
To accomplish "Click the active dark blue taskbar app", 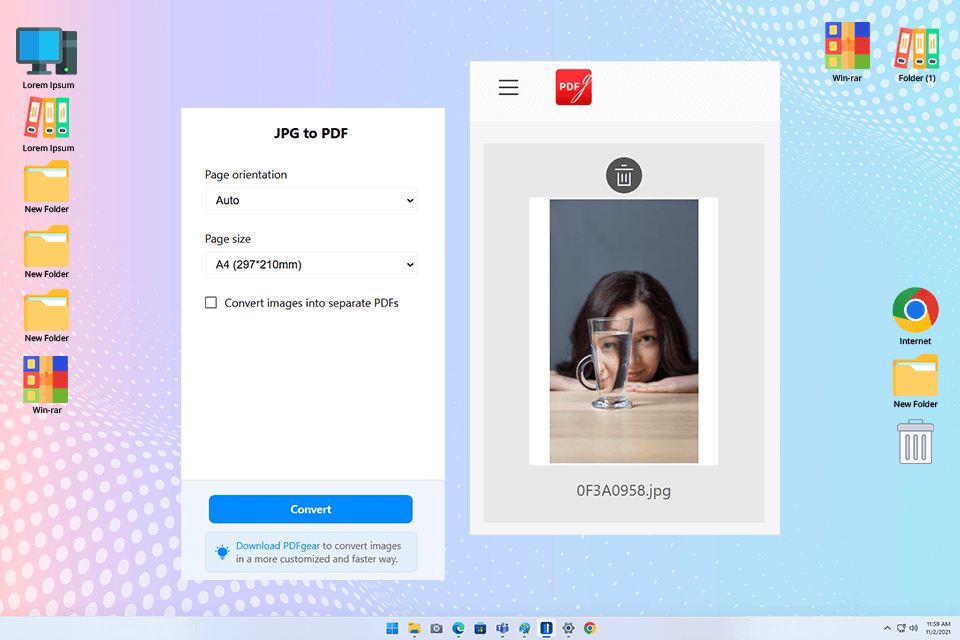I will pyautogui.click(x=546, y=628).
